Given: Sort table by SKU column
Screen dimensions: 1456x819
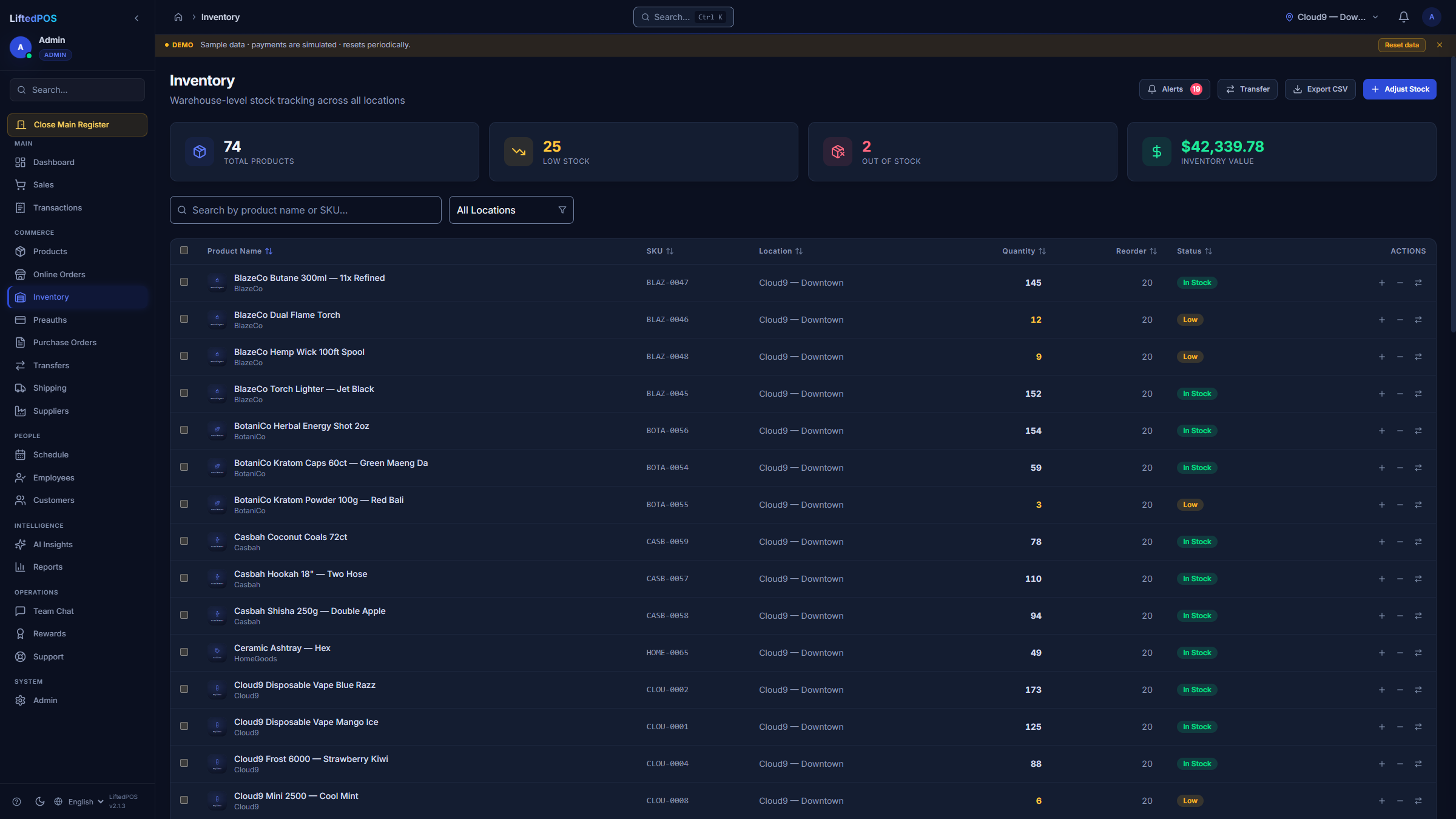Looking at the screenshot, I should 660,251.
